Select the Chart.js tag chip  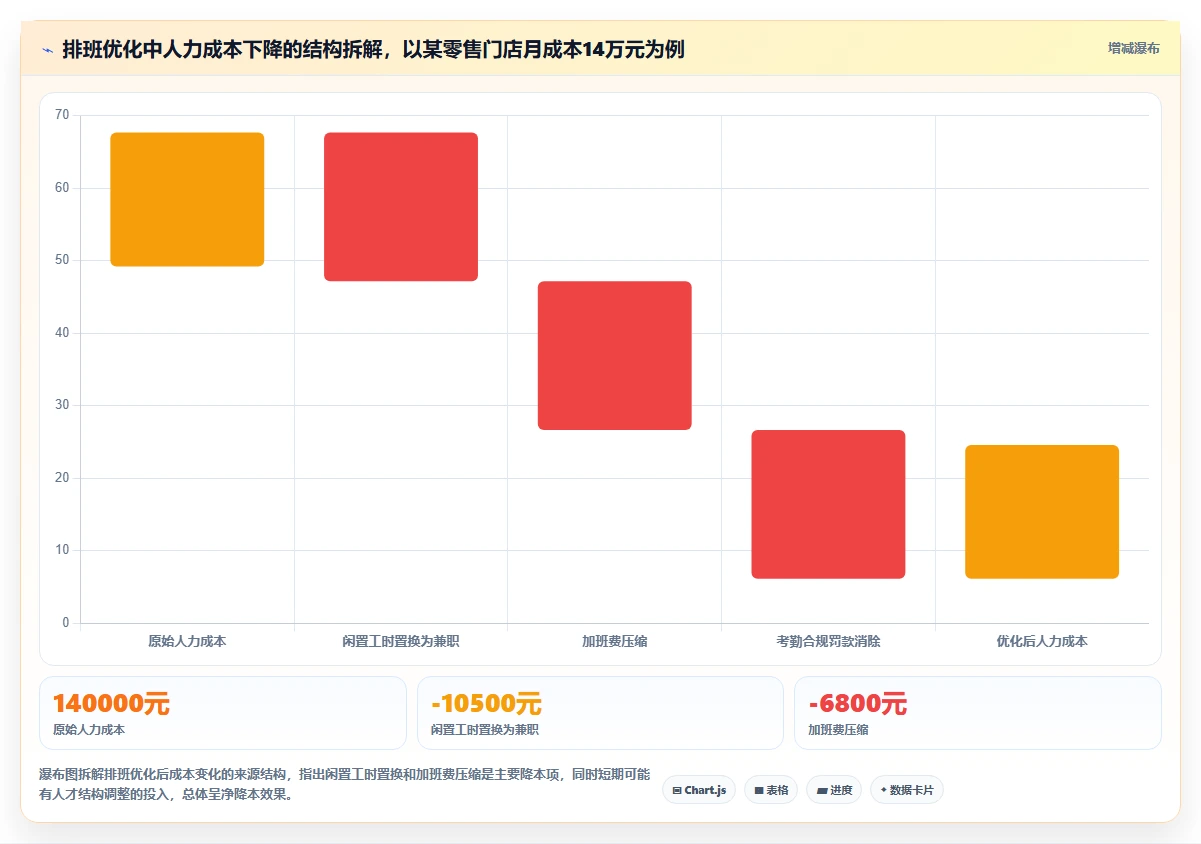[699, 790]
